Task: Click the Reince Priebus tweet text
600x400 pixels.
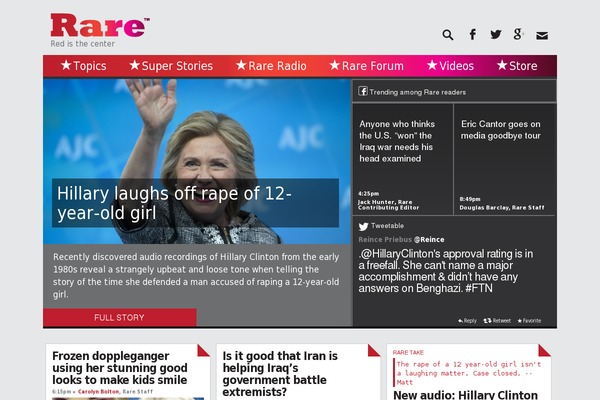Action: tap(446, 271)
